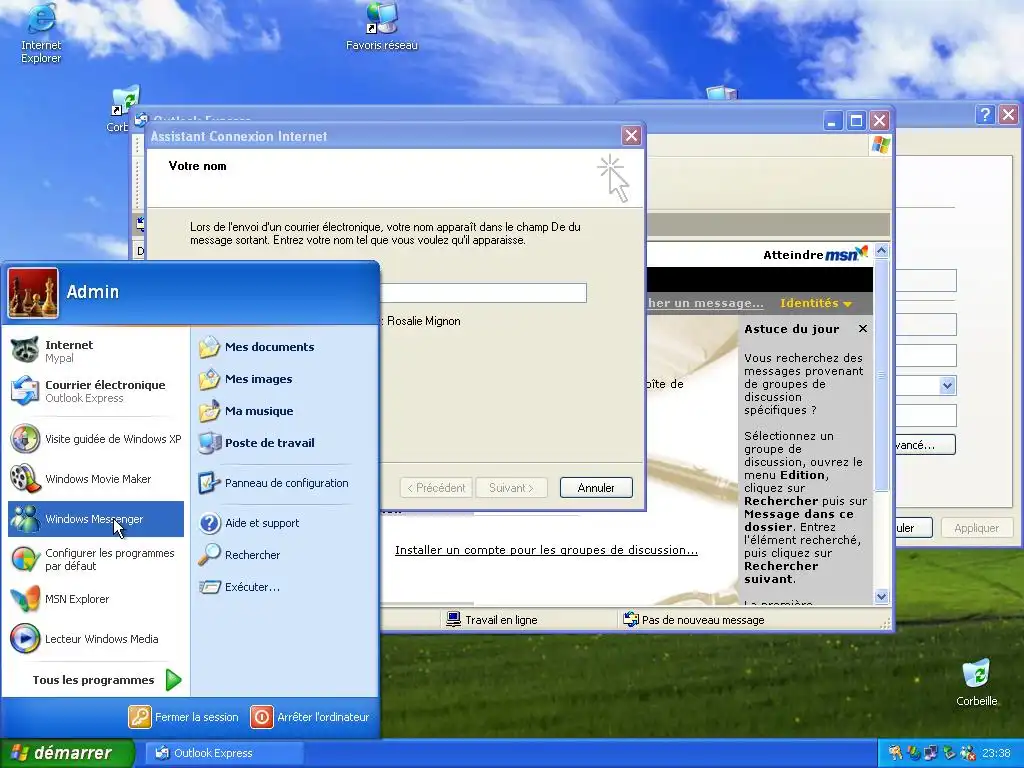This screenshot has height=768, width=1024.
Task: Click the démarrer Start button
Action: pos(65,753)
